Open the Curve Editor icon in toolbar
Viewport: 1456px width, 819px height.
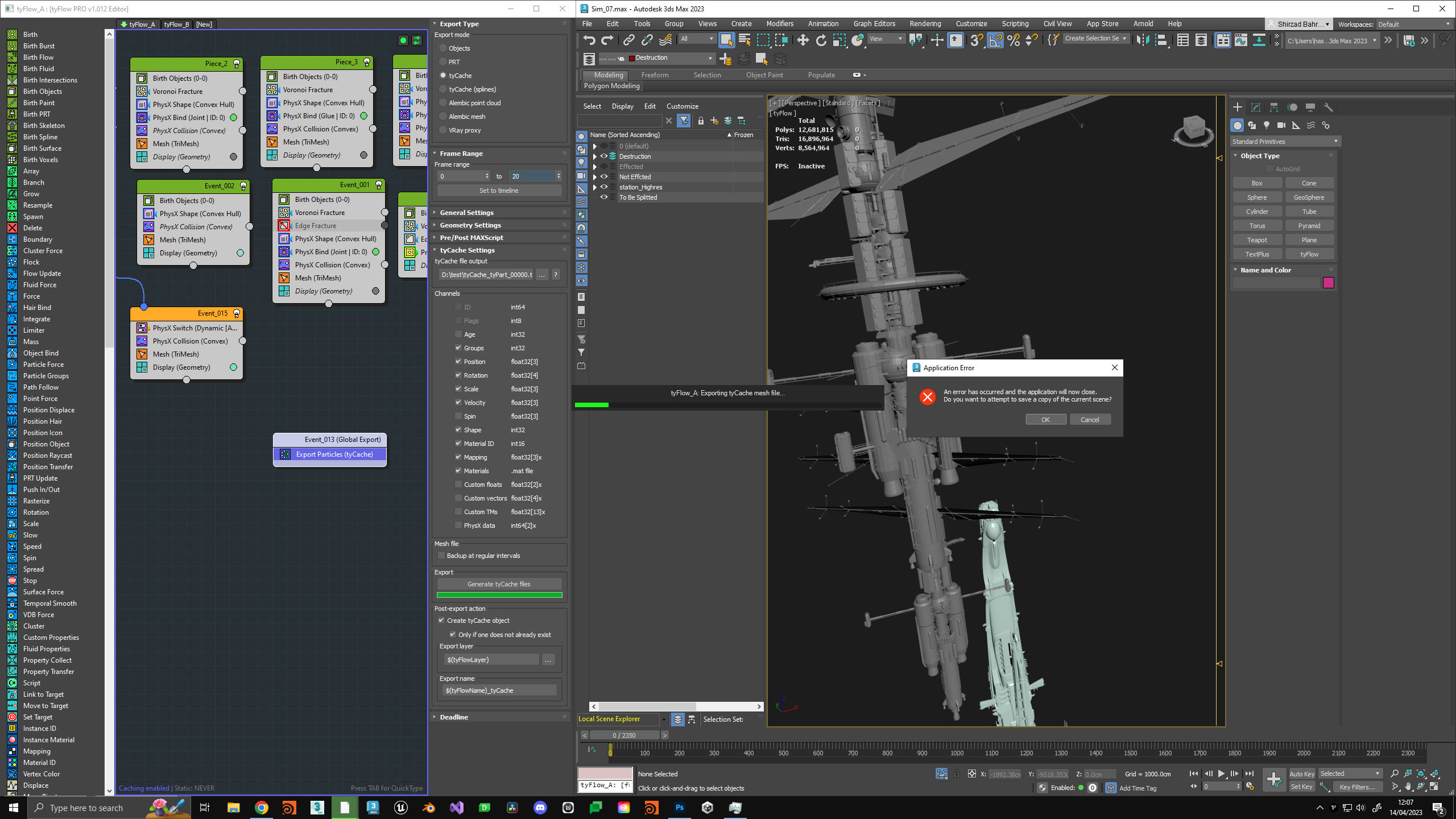tap(1241, 40)
